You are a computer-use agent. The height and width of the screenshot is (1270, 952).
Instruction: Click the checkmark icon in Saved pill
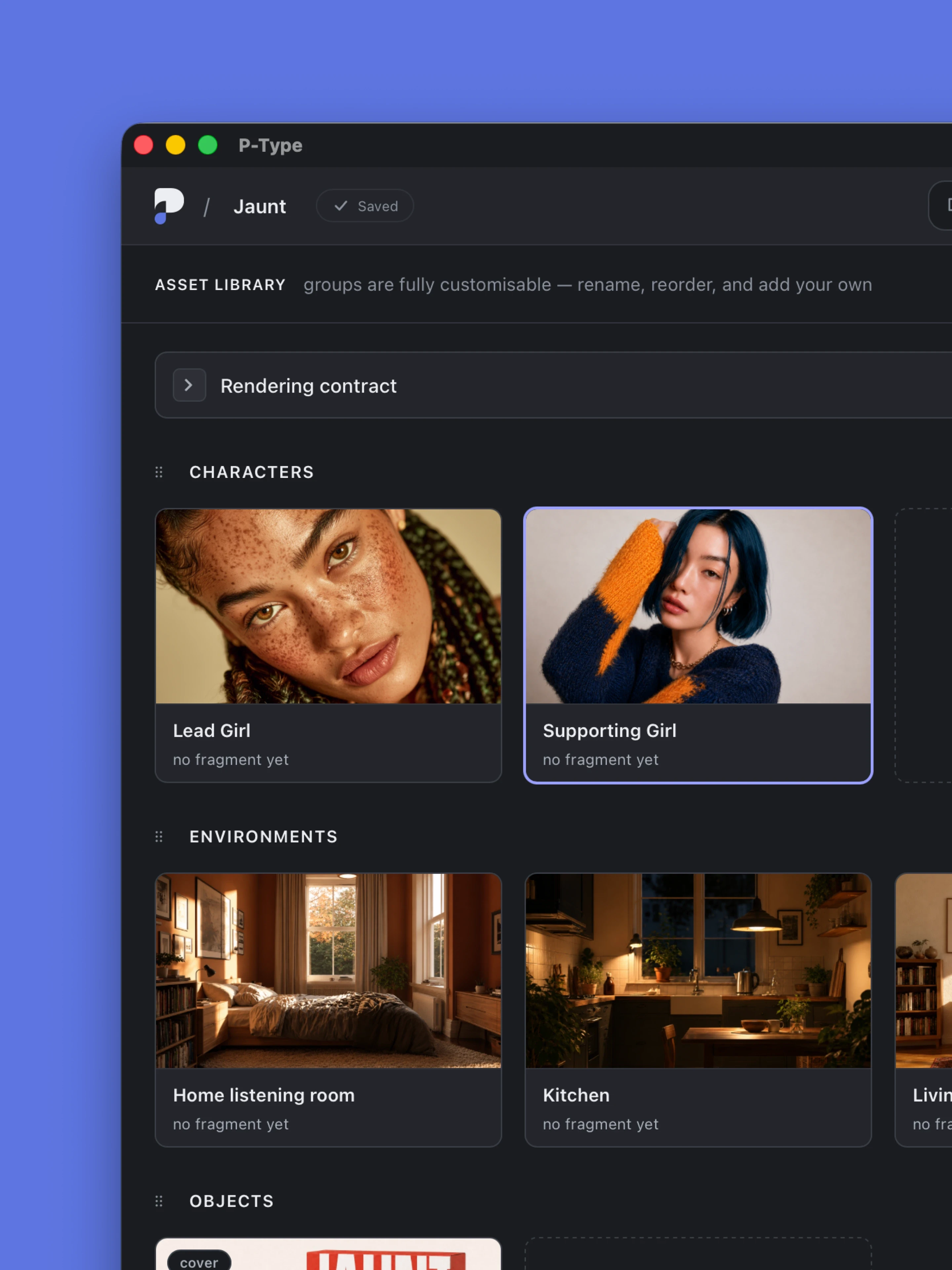click(341, 205)
